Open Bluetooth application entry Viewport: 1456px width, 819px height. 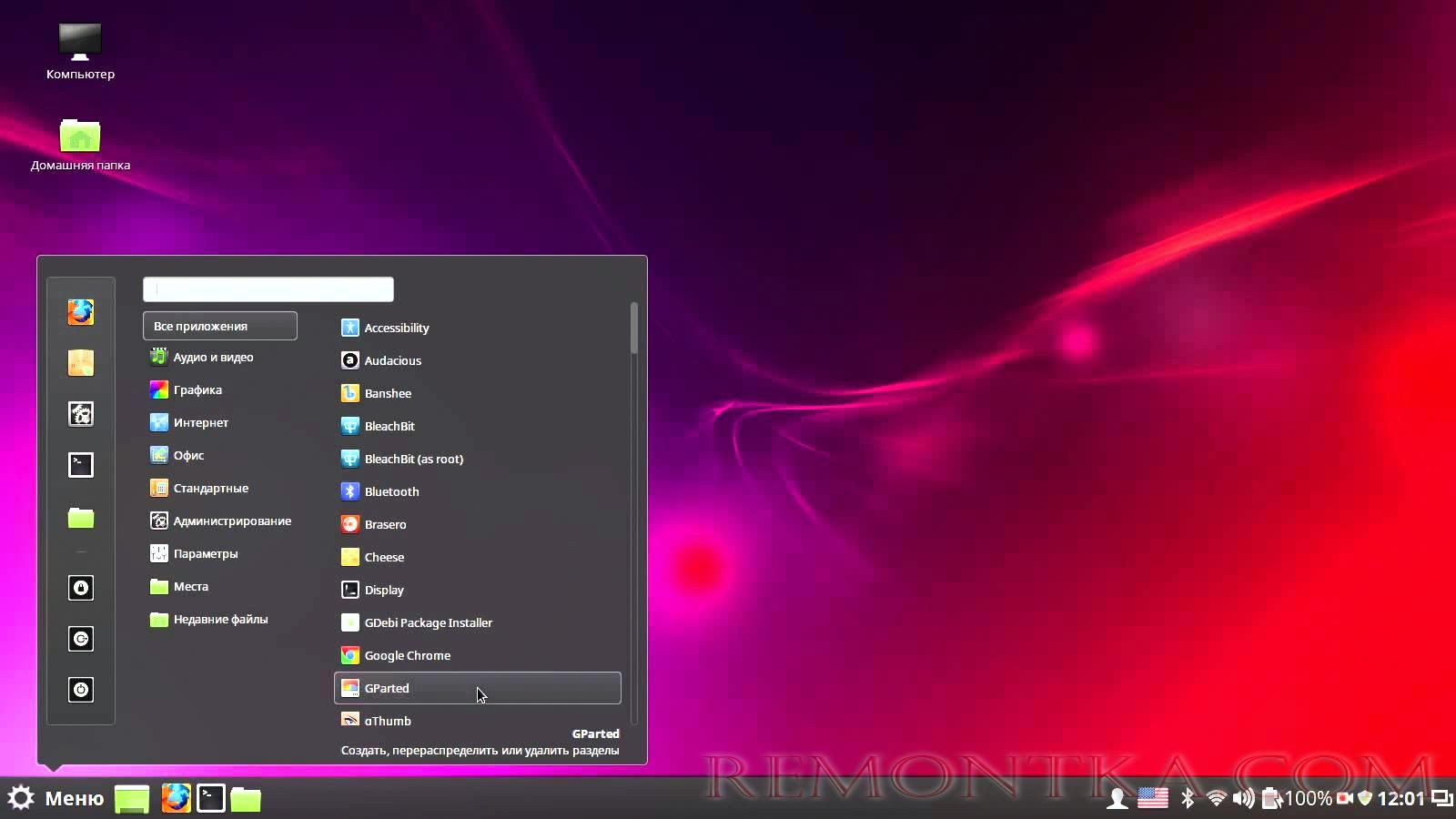391,491
